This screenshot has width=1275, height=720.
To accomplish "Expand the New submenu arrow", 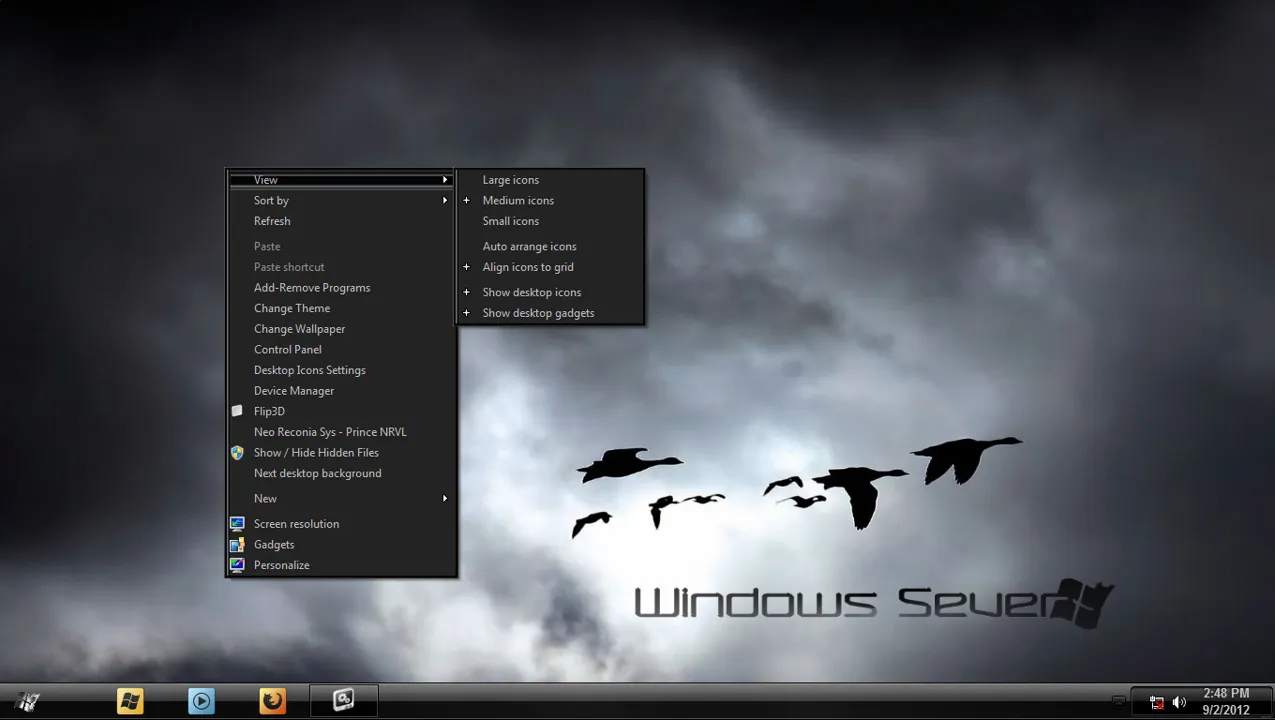I will (x=445, y=498).
